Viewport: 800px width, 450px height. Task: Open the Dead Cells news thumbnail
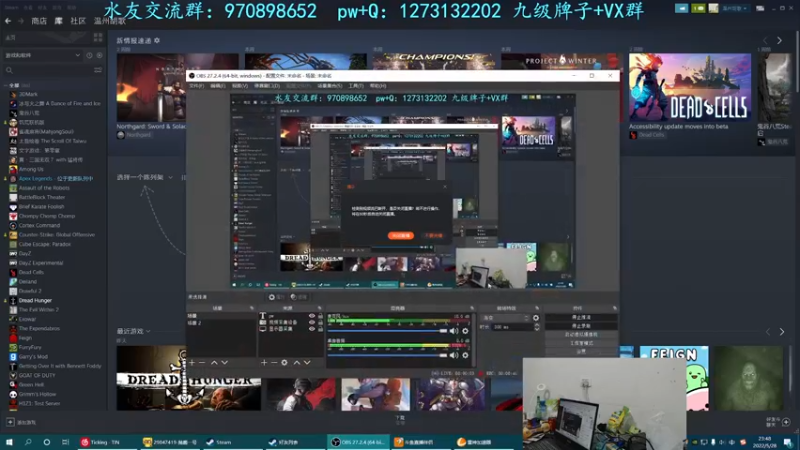pos(690,87)
